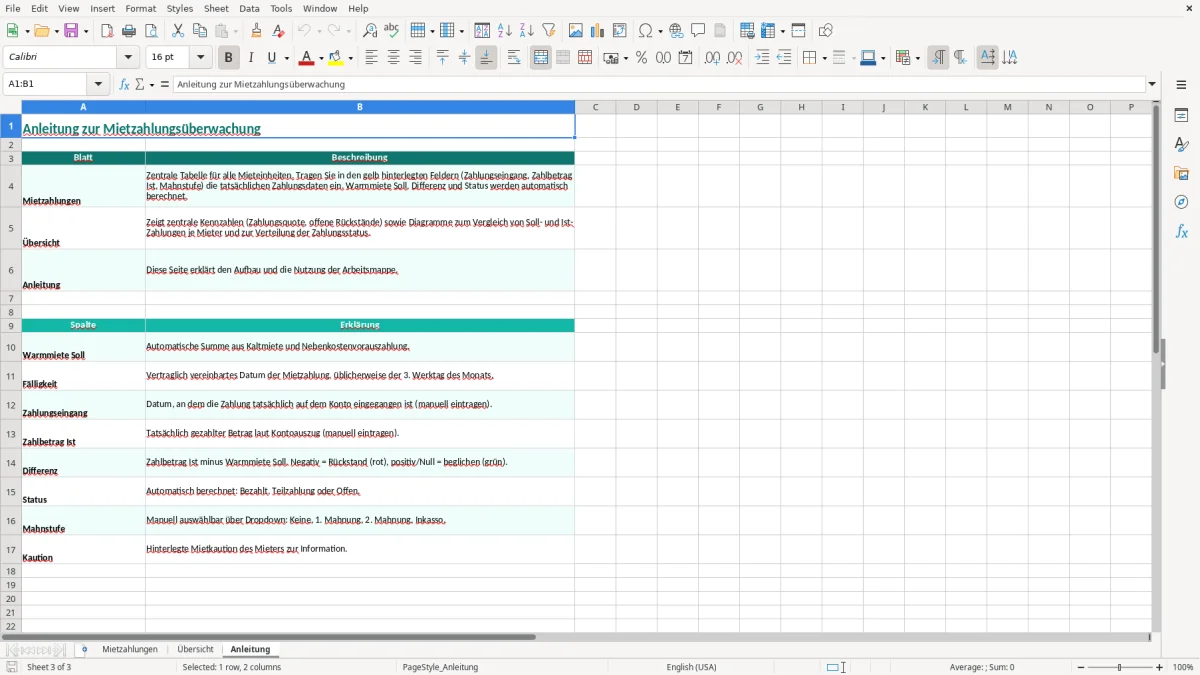This screenshot has width=1200, height=675.
Task: Click the AutoFilter funnel icon
Action: click(549, 31)
